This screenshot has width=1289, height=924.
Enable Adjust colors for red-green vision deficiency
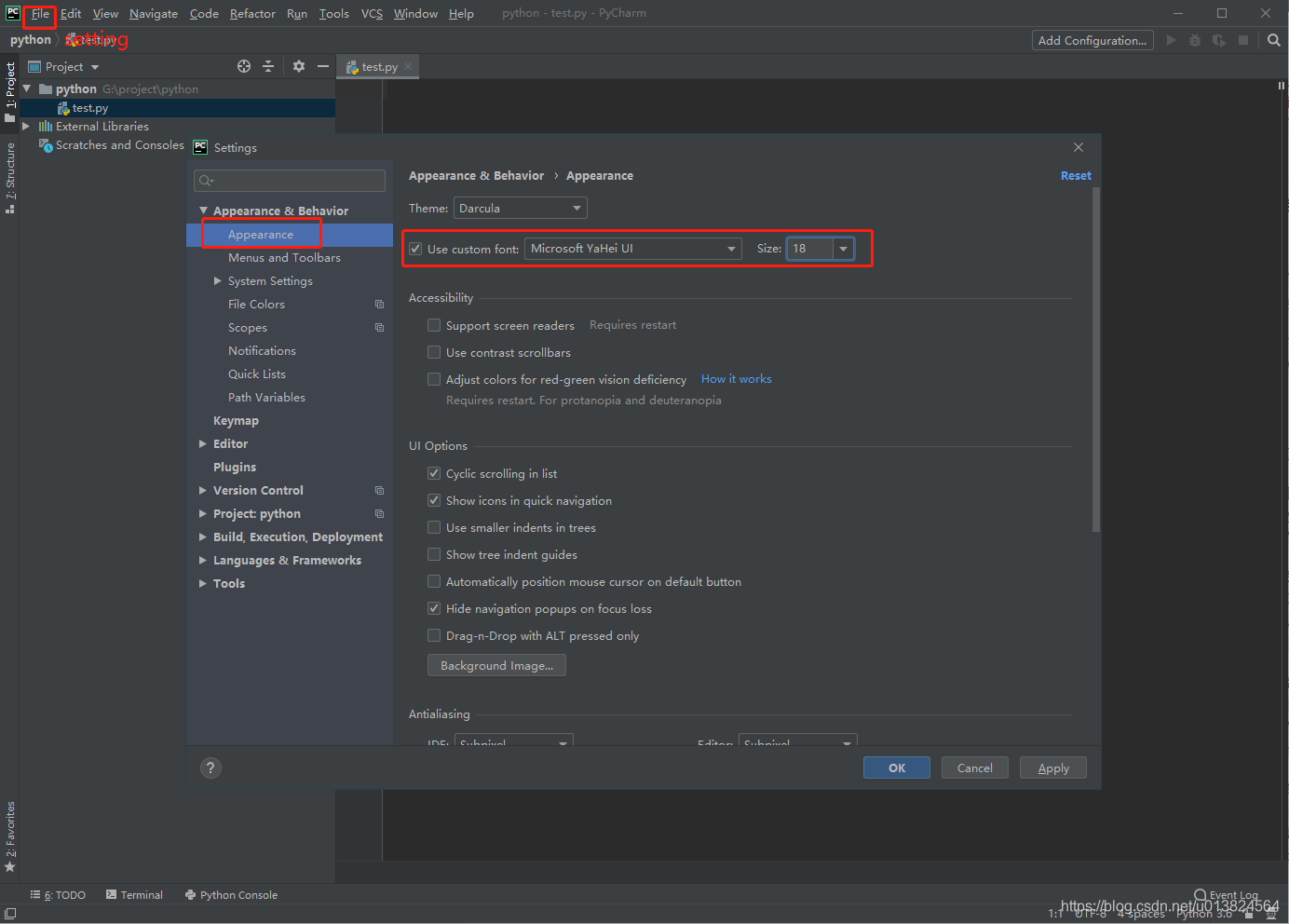click(434, 379)
